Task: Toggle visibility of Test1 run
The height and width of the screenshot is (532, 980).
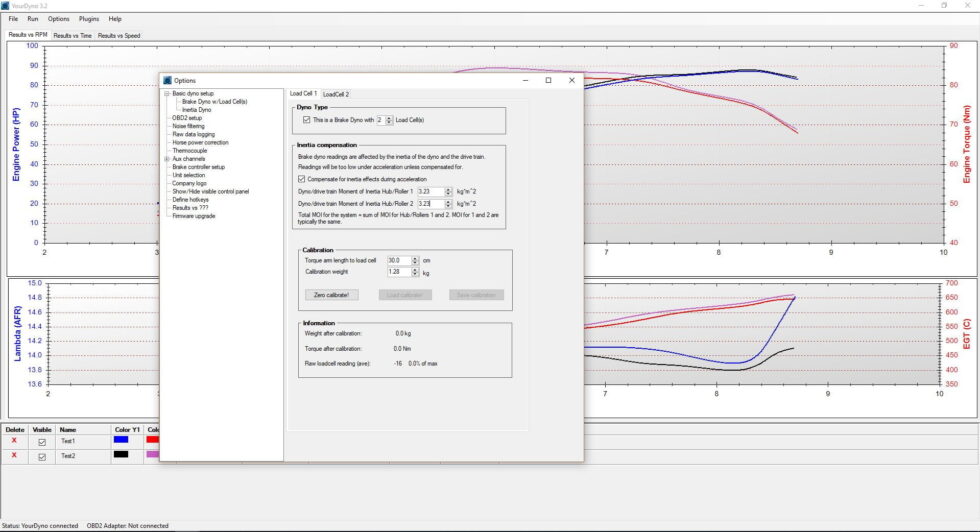Action: [x=42, y=441]
